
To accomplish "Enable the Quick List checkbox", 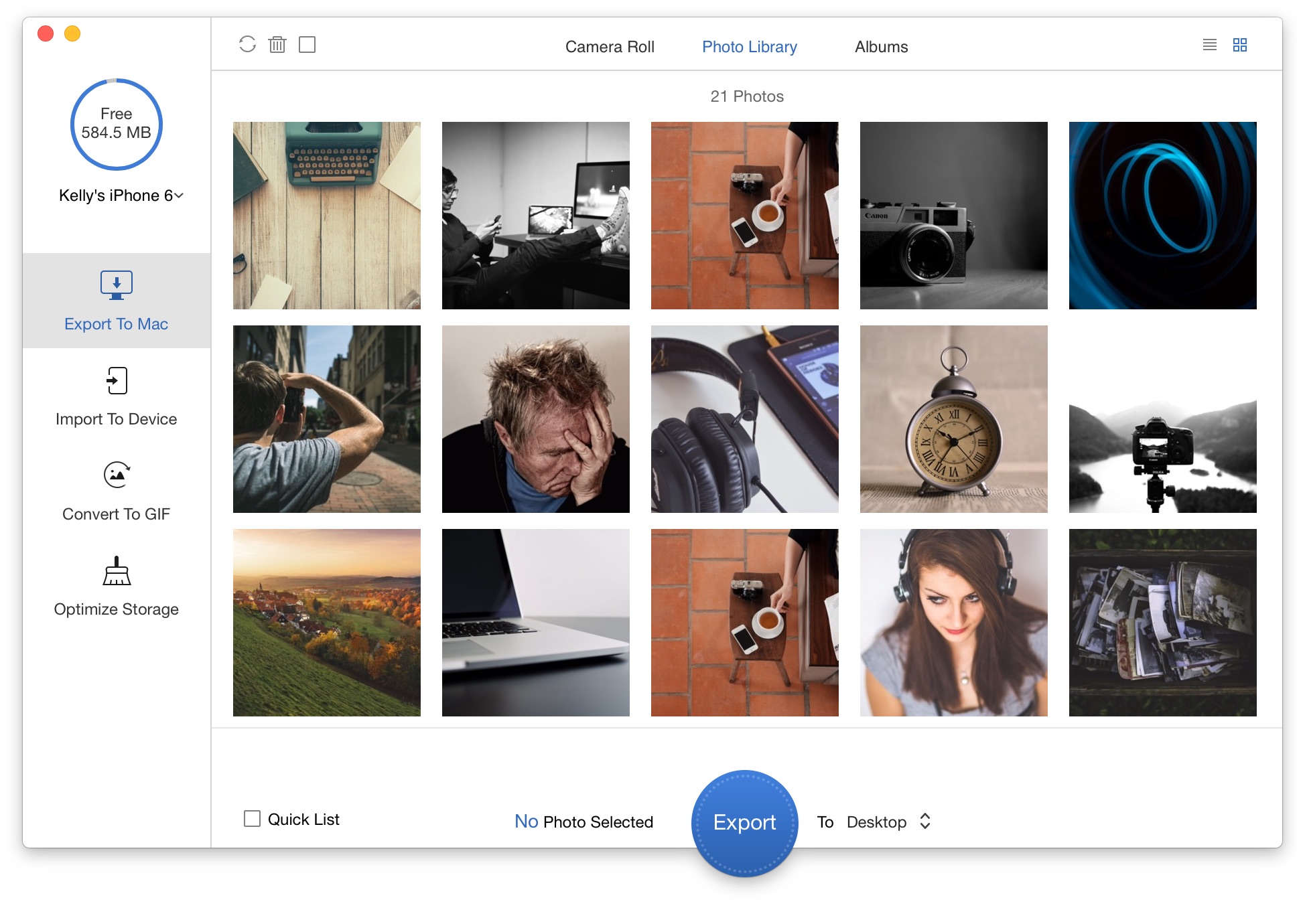I will pyautogui.click(x=252, y=819).
